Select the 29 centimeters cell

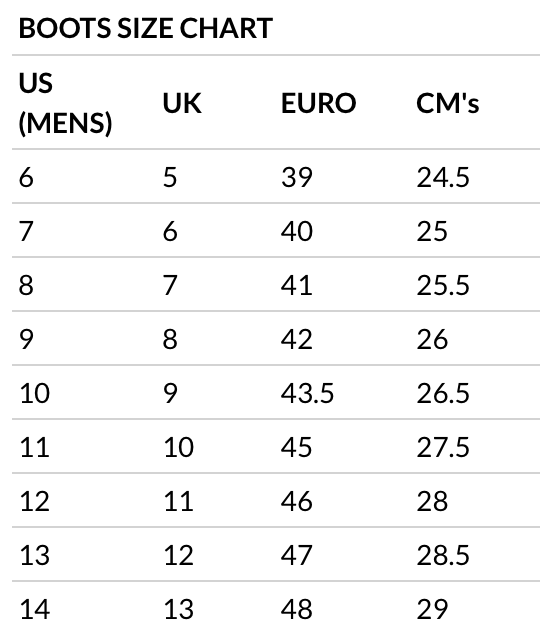click(432, 609)
